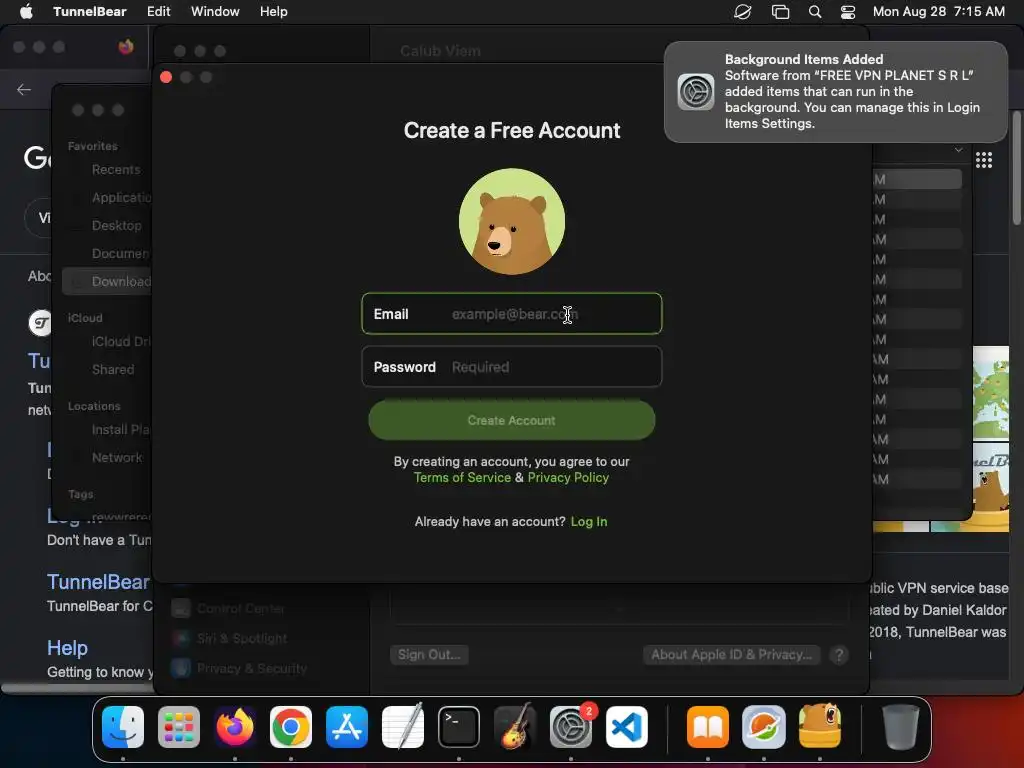Click the VPN Planet menu bar icon

coord(743,12)
